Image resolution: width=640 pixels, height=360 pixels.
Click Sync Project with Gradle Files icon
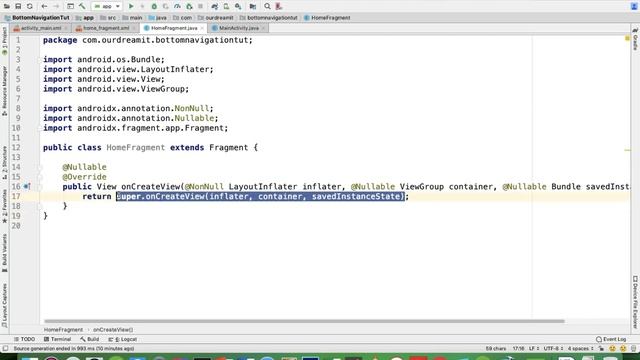[x=215, y=7]
